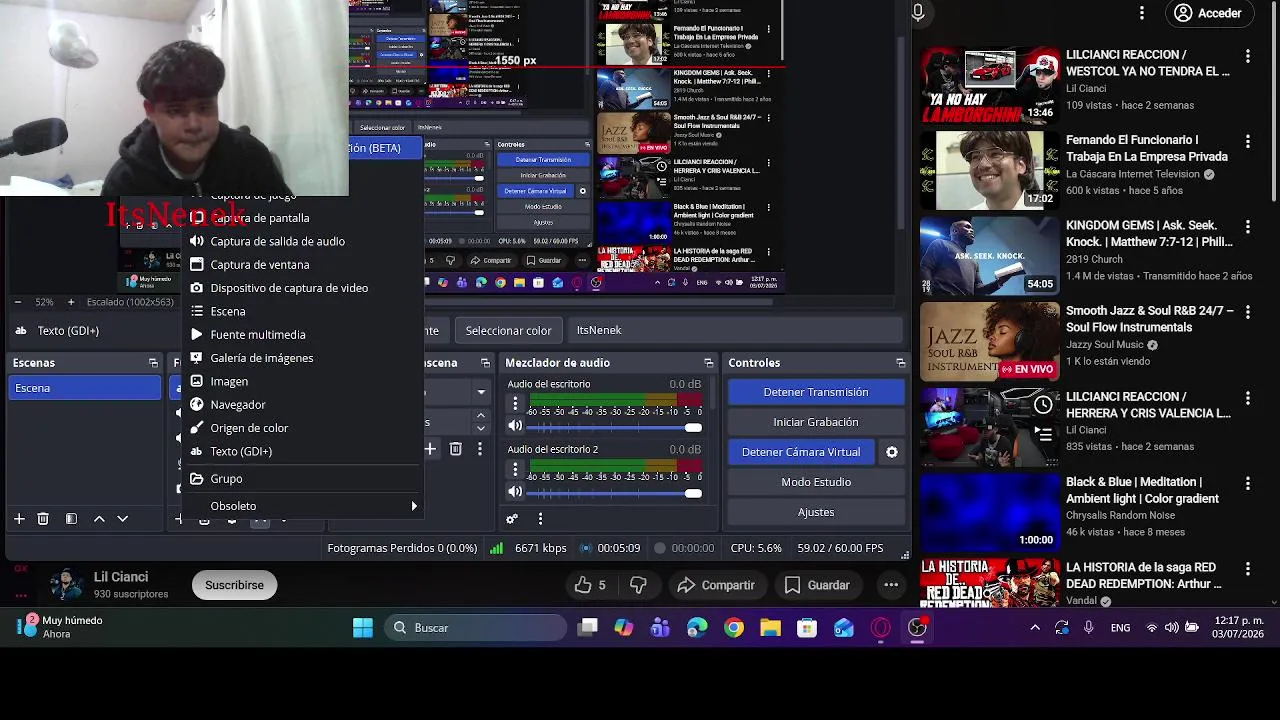
Task: Undock the Controles panel
Action: coord(900,363)
